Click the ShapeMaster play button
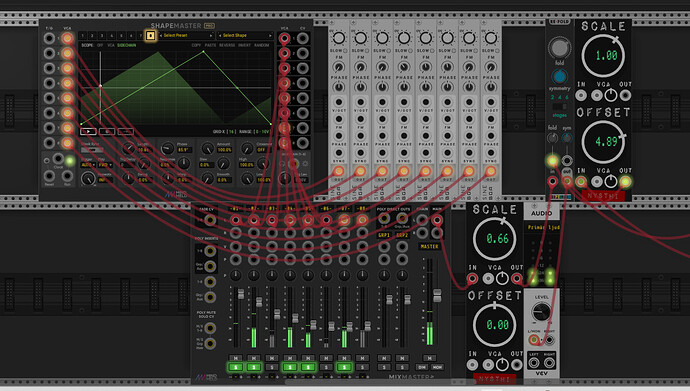This screenshot has height=391, width=690. (x=88, y=131)
